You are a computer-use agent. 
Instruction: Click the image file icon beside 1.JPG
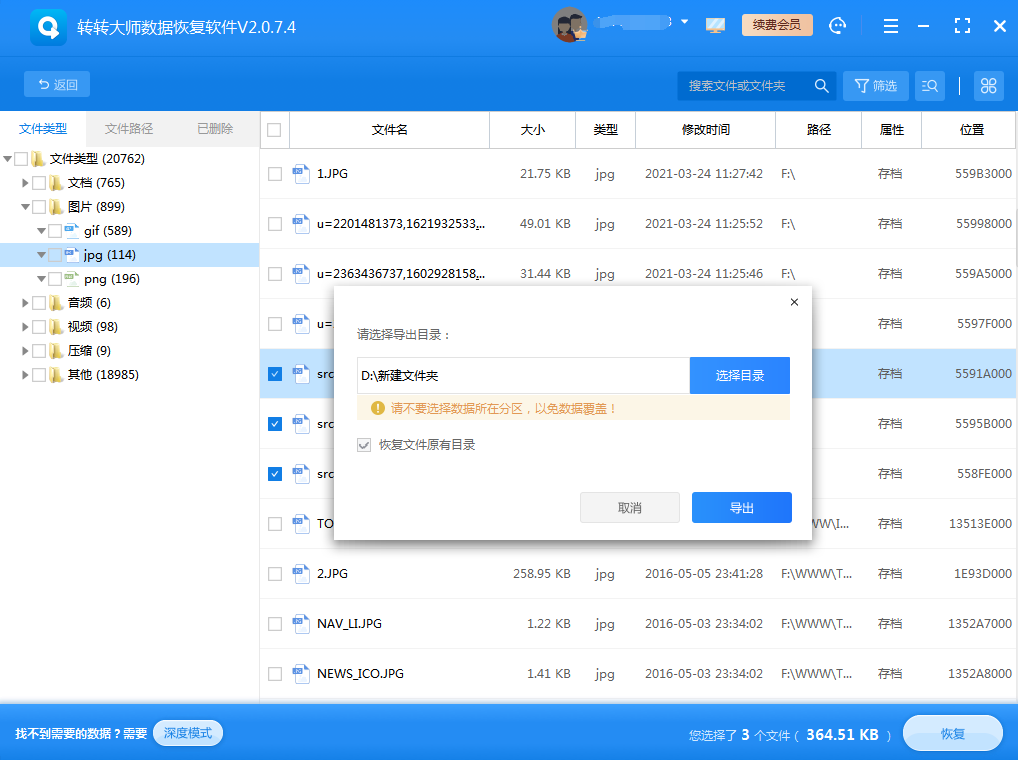pos(301,173)
